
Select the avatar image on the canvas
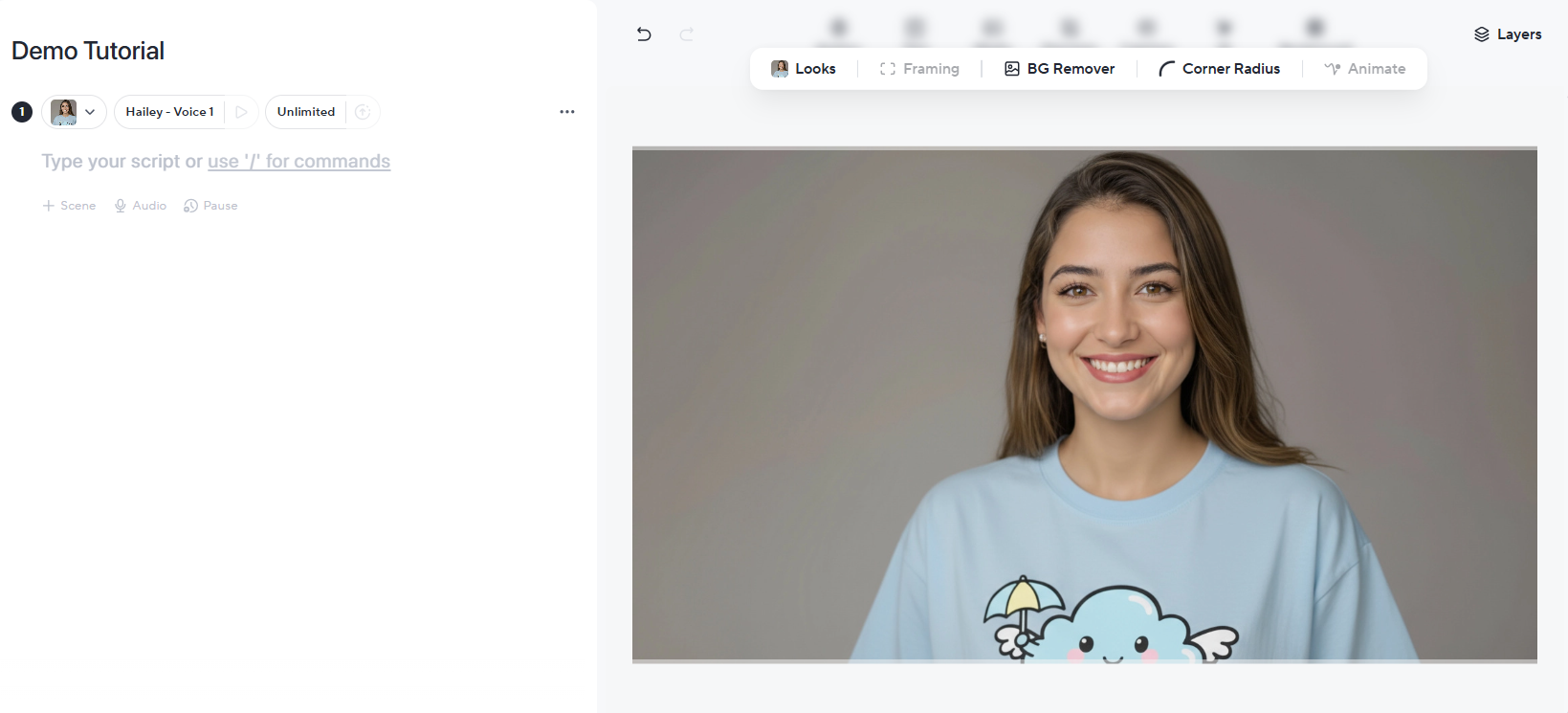click(x=1084, y=405)
